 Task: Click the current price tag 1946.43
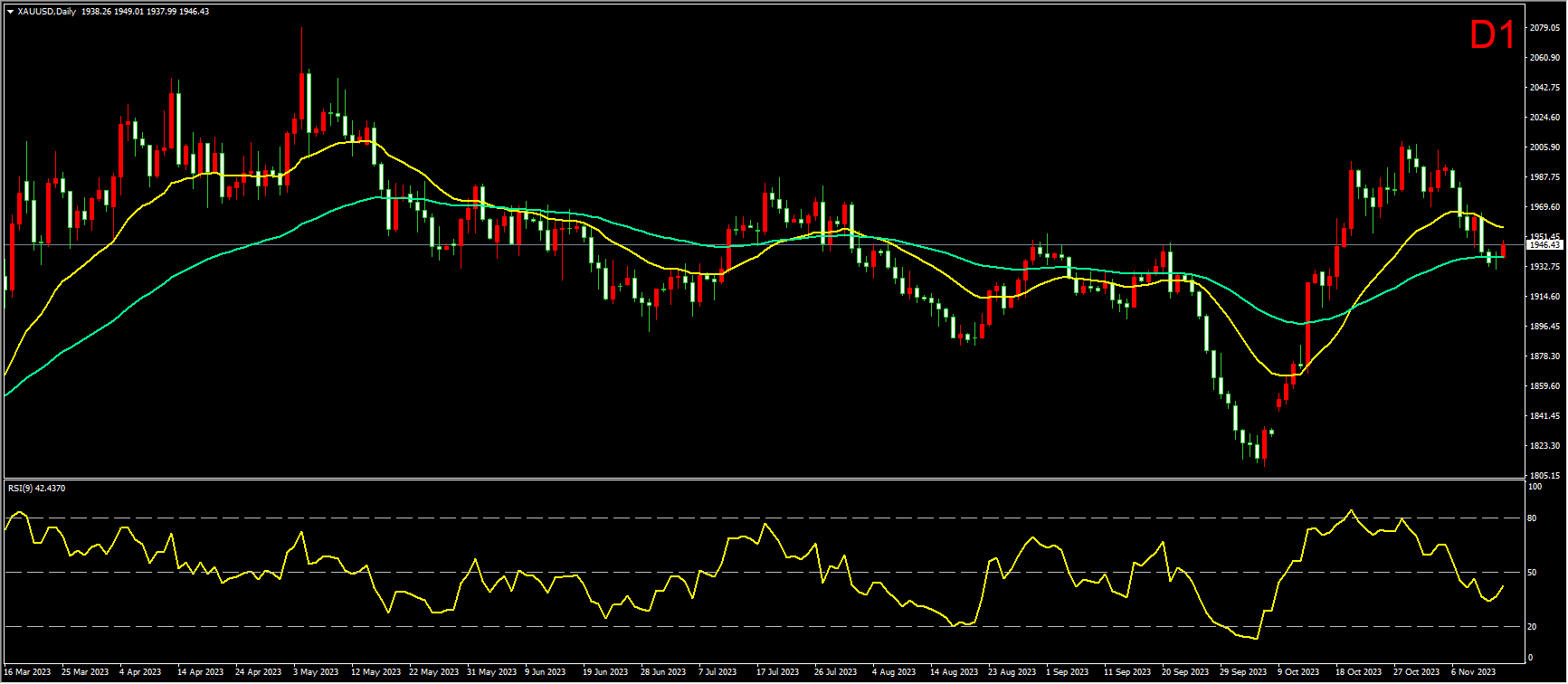[1544, 245]
